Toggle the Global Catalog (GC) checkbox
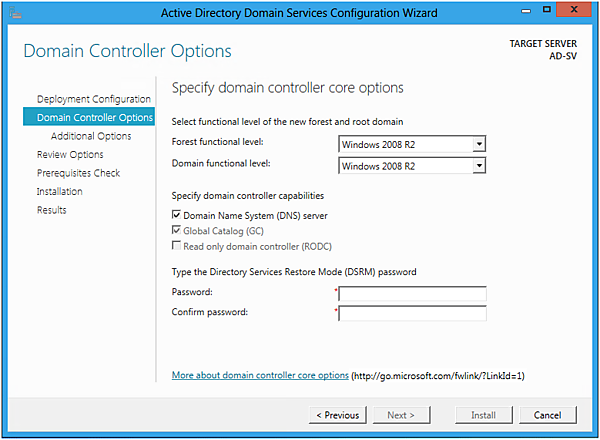Image resolution: width=600 pixels, height=440 pixels. click(177, 231)
